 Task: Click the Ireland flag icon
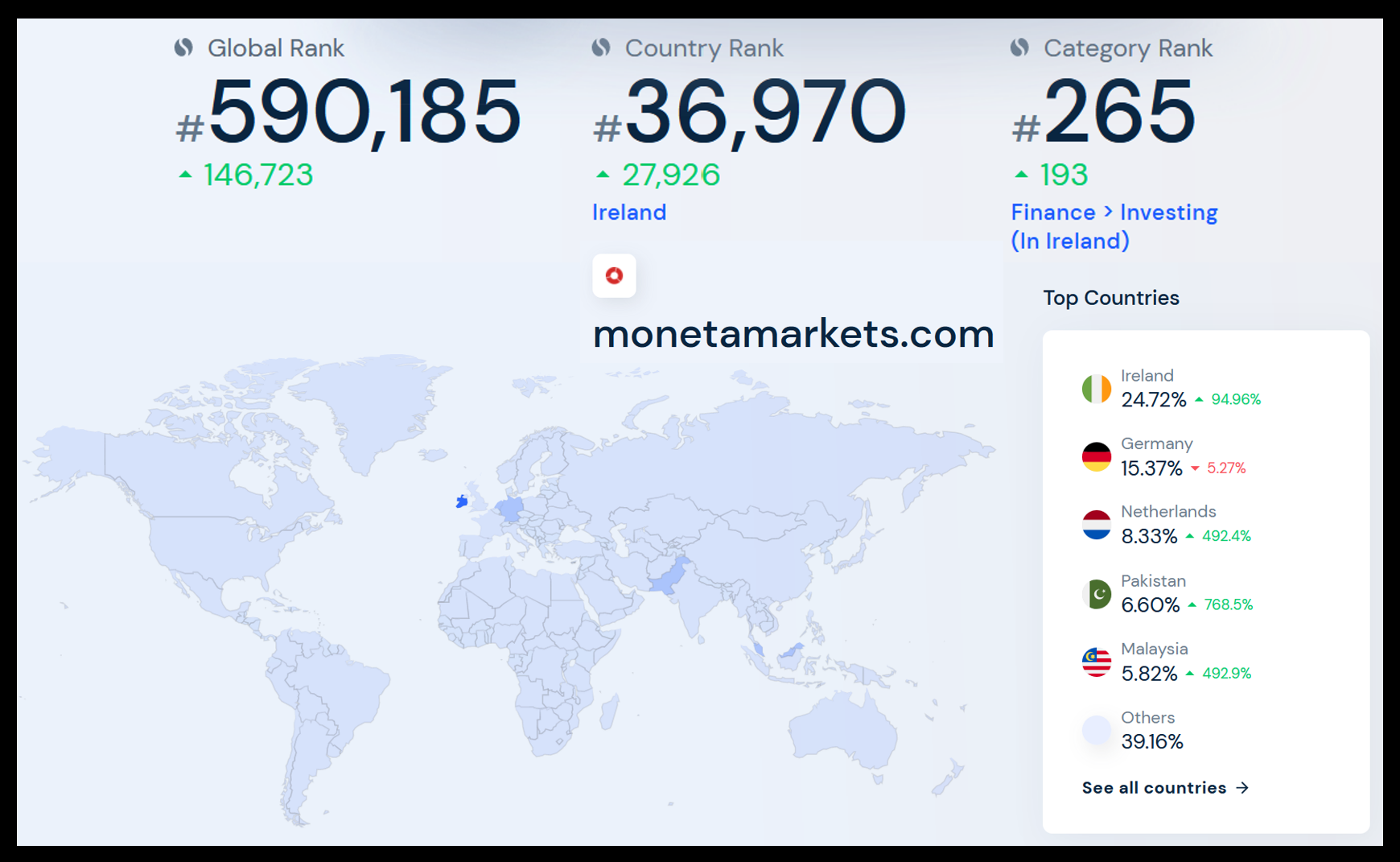click(1096, 389)
